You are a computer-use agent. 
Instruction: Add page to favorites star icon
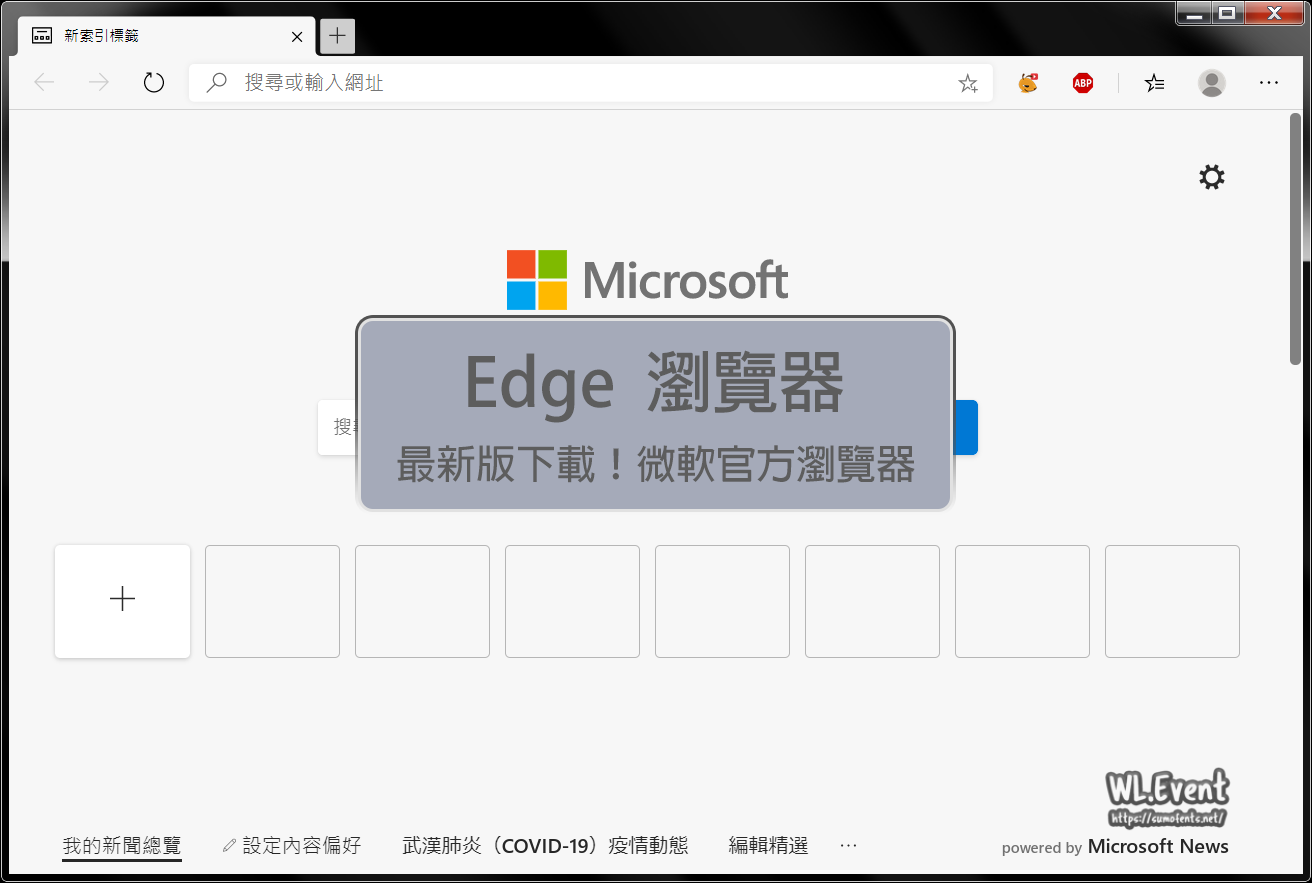pos(968,83)
